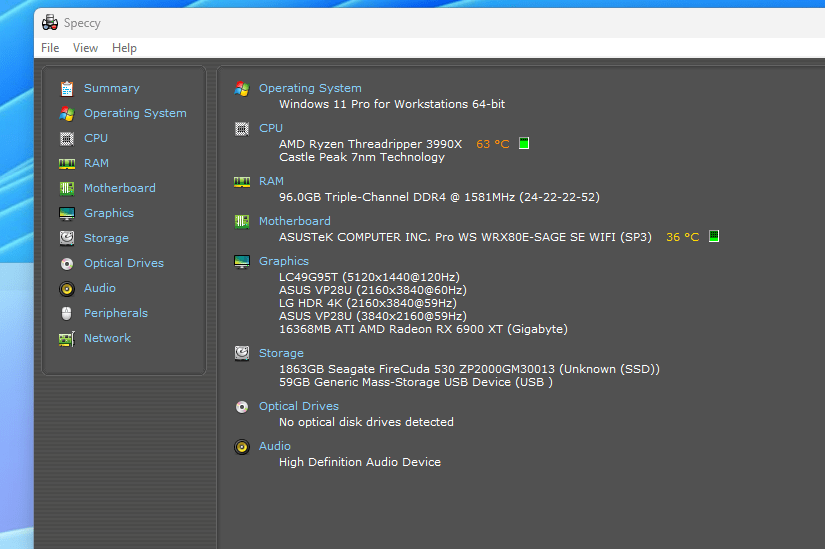Screen dimensions: 825x549
Task: Click the Operating System icon in summary panel
Action: (242, 89)
